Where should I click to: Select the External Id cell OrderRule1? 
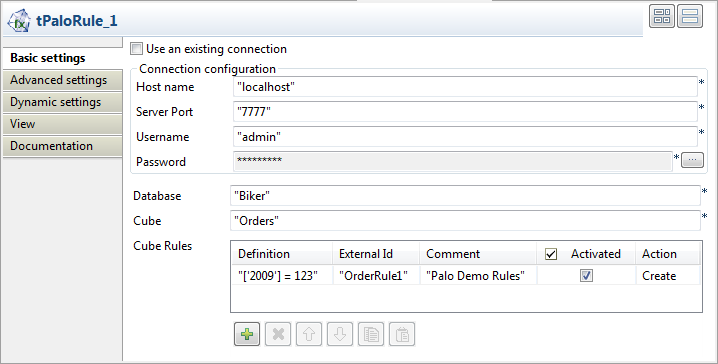[x=376, y=276]
